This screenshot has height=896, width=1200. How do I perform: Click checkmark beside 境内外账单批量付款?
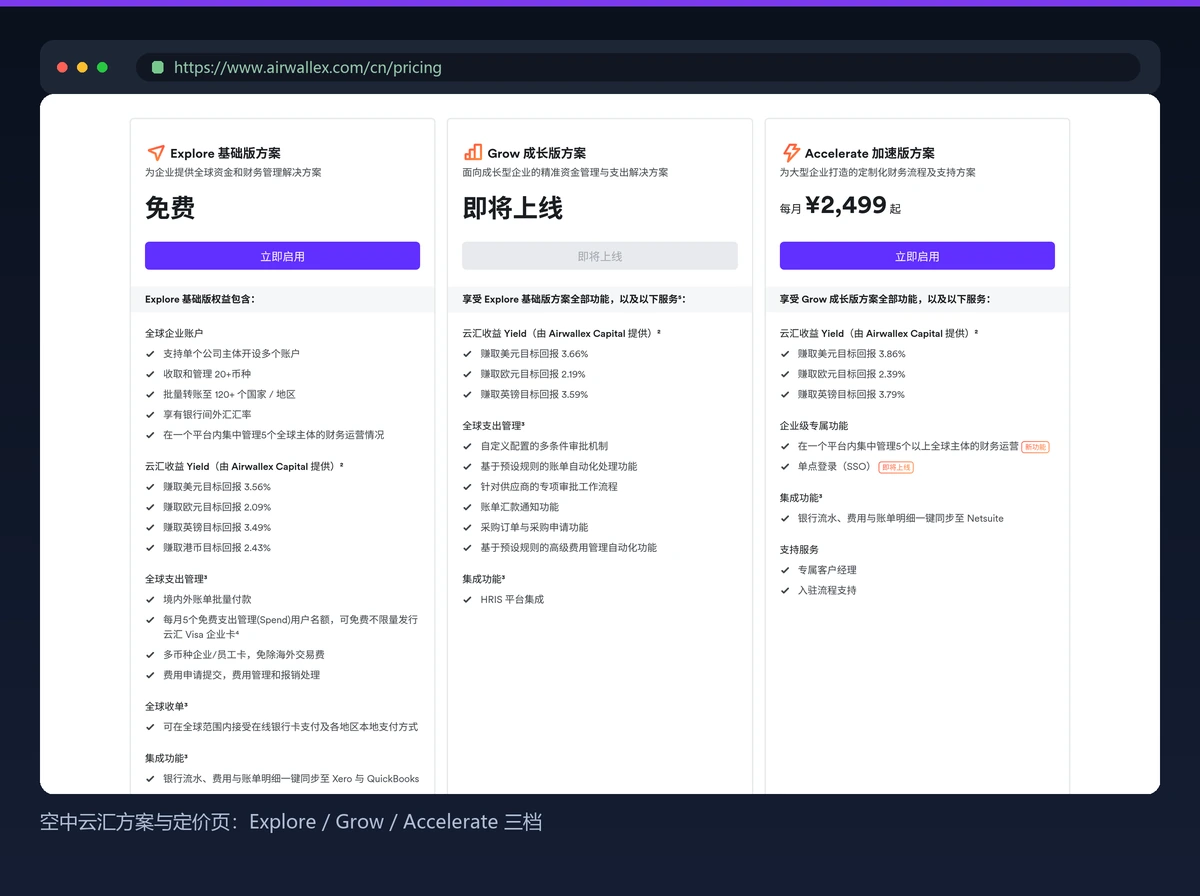click(150, 600)
